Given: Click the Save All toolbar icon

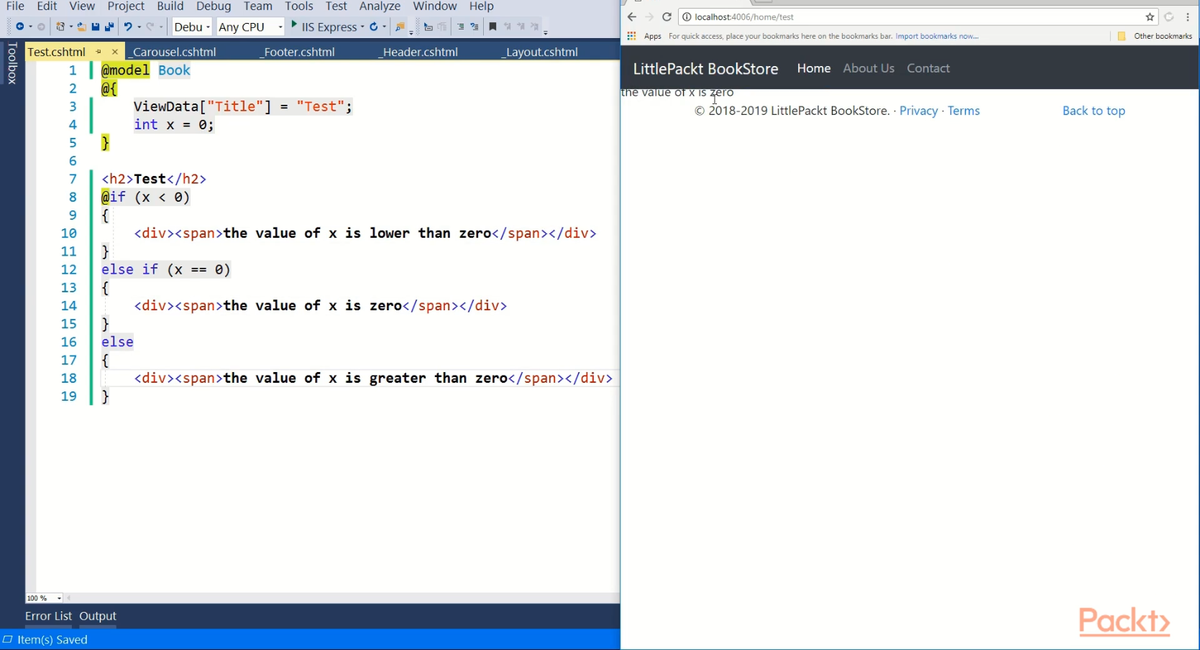Looking at the screenshot, I should [109, 27].
